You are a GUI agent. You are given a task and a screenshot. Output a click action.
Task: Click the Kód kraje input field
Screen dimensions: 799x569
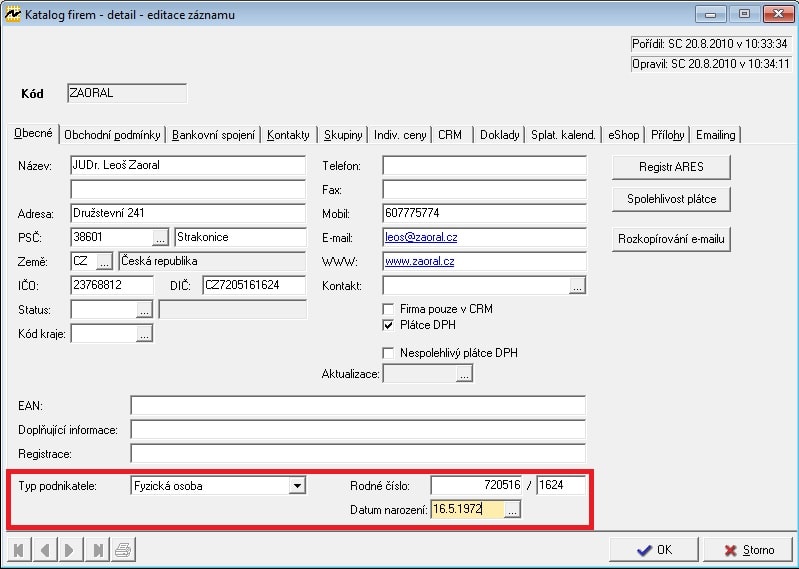click(x=104, y=334)
